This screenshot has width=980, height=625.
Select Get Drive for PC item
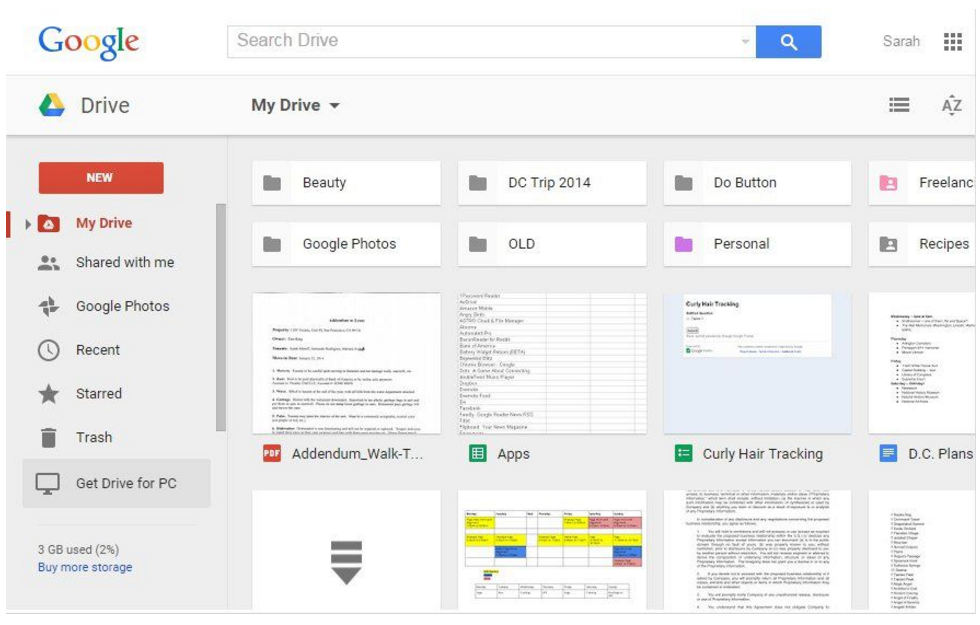click(116, 483)
